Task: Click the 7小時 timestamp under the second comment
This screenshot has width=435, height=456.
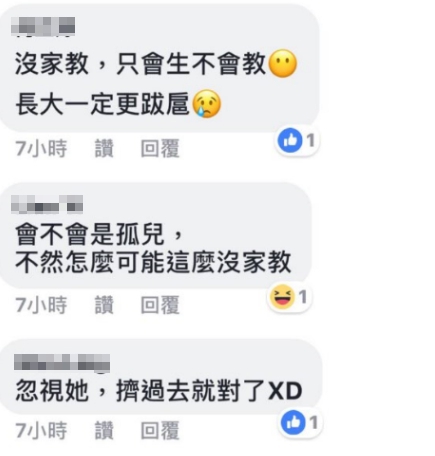Action: [x=41, y=305]
